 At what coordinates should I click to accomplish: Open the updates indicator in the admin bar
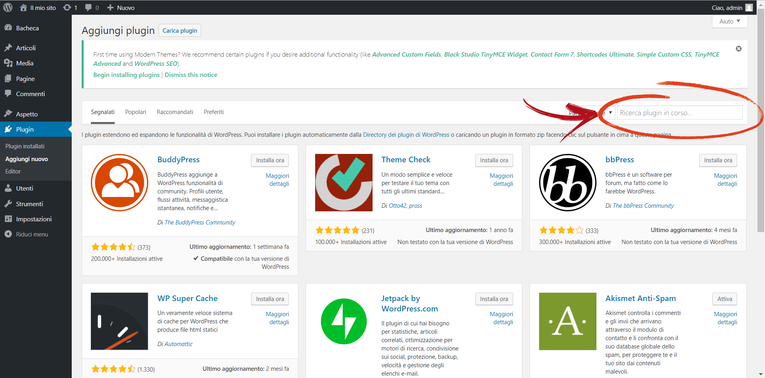pyautogui.click(x=71, y=8)
